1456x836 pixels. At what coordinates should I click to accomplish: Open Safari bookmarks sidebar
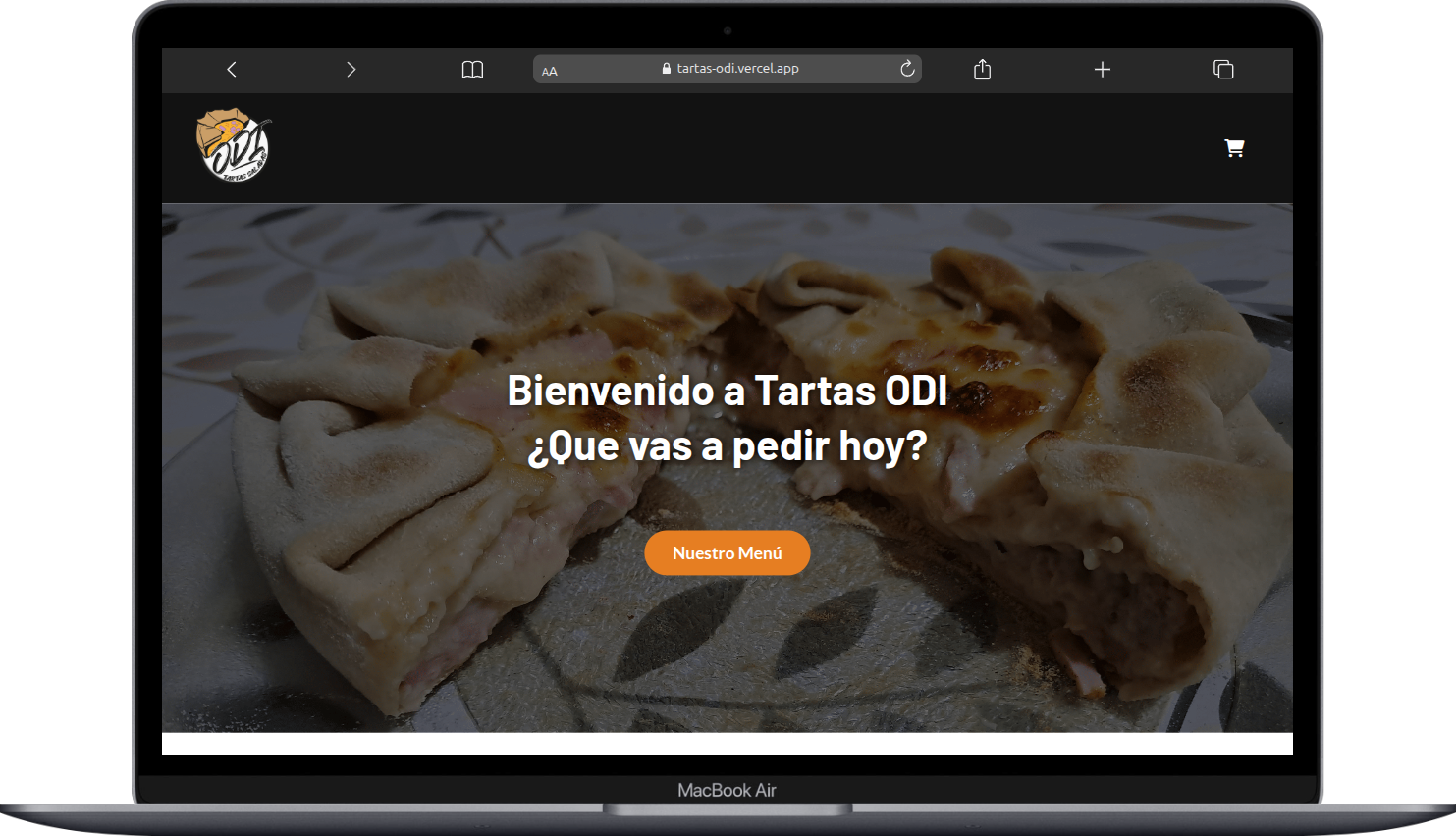point(472,69)
